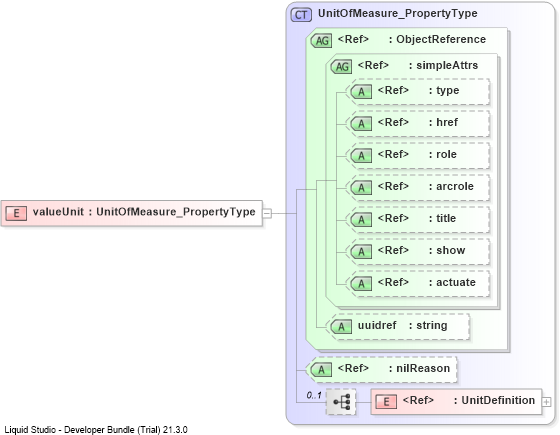Select the ': role' attribute label

click(442, 154)
